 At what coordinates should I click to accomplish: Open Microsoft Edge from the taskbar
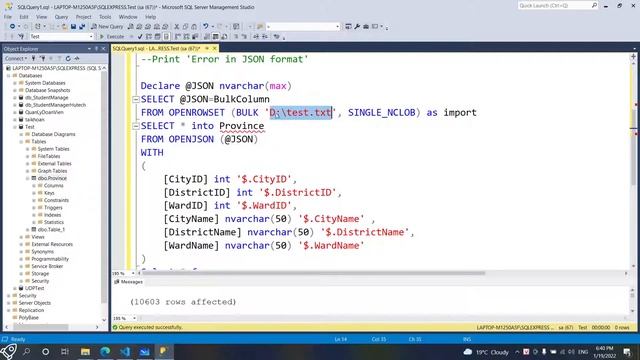click(x=105, y=351)
